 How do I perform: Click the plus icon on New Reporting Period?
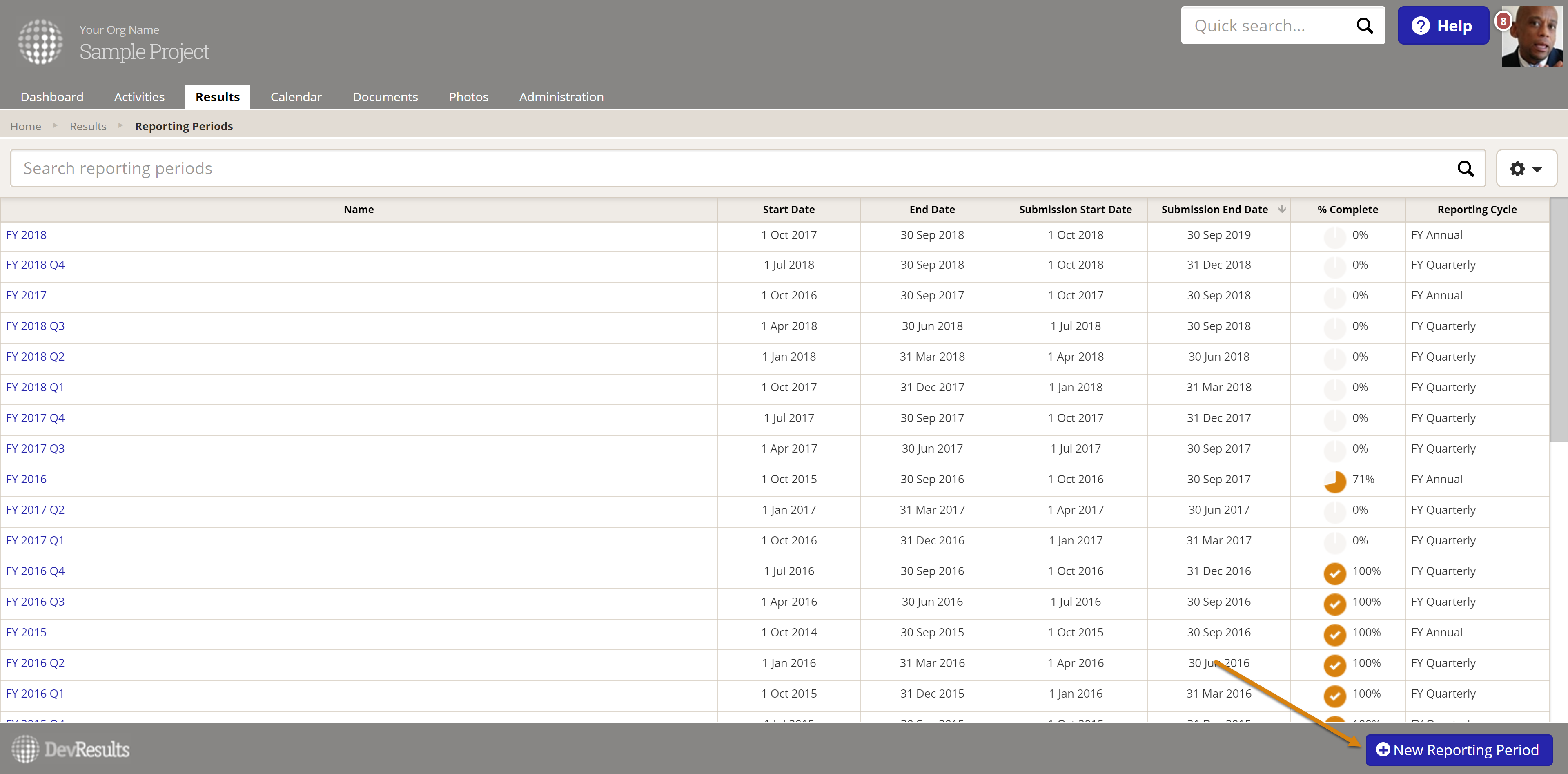point(1383,750)
